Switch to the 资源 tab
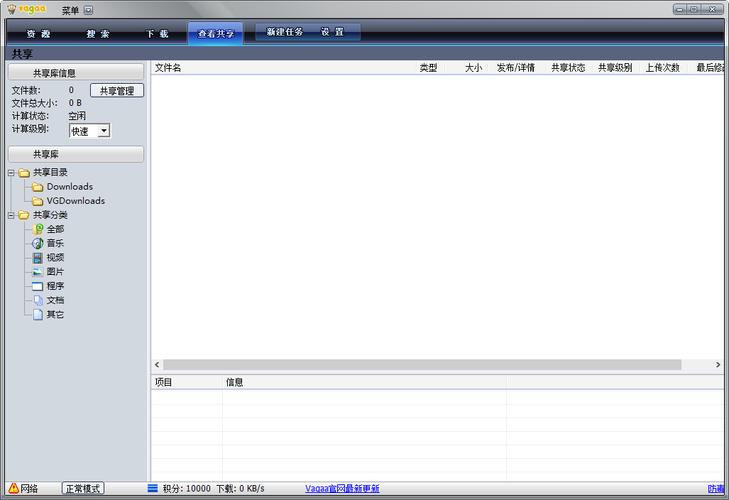Screen dimensions: 729x500 click(38, 33)
